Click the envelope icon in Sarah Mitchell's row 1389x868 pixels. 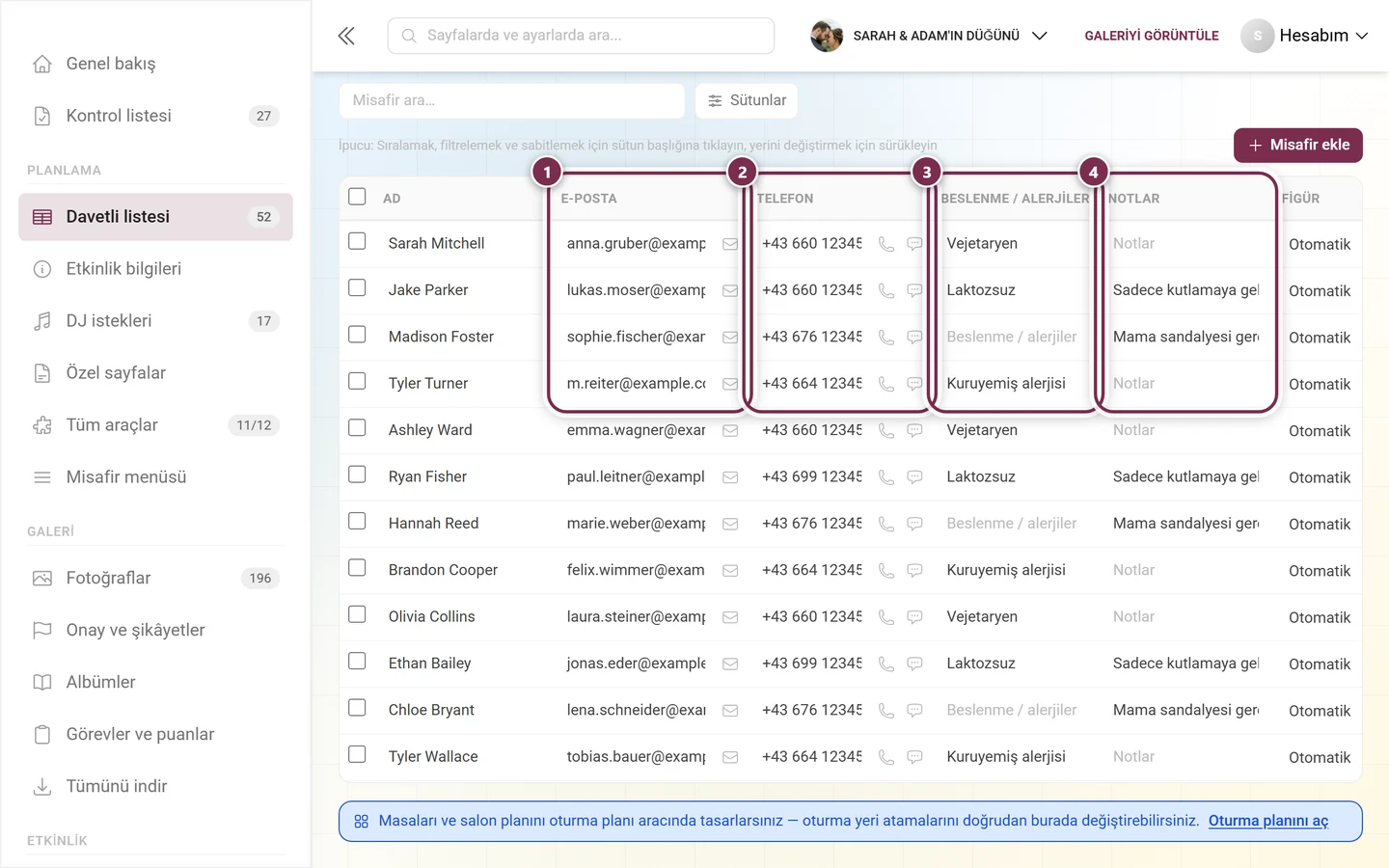coord(730,244)
